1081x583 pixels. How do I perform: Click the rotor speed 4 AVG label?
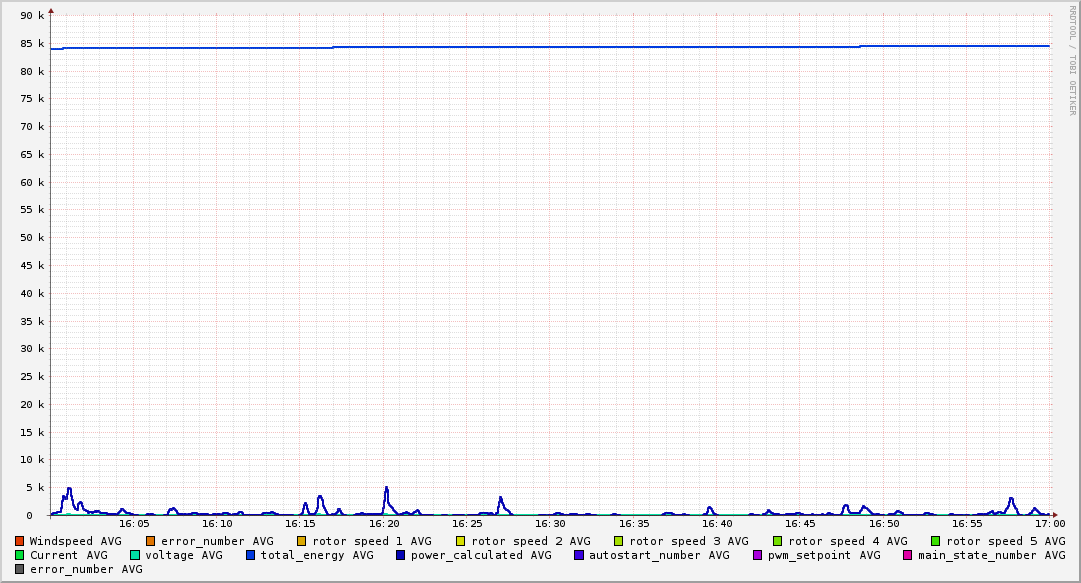tap(847, 541)
